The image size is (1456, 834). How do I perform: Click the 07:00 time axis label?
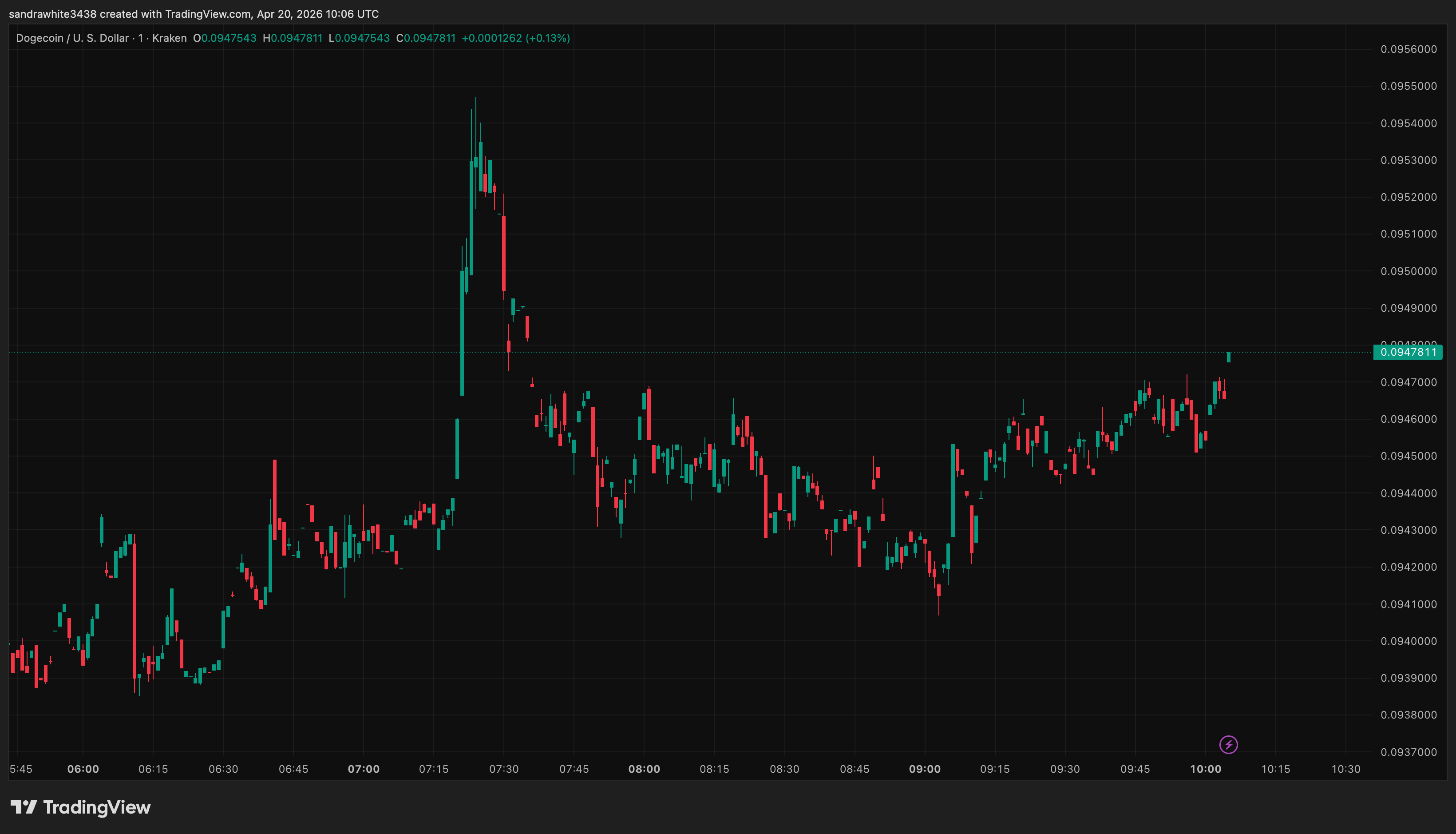[x=364, y=769]
